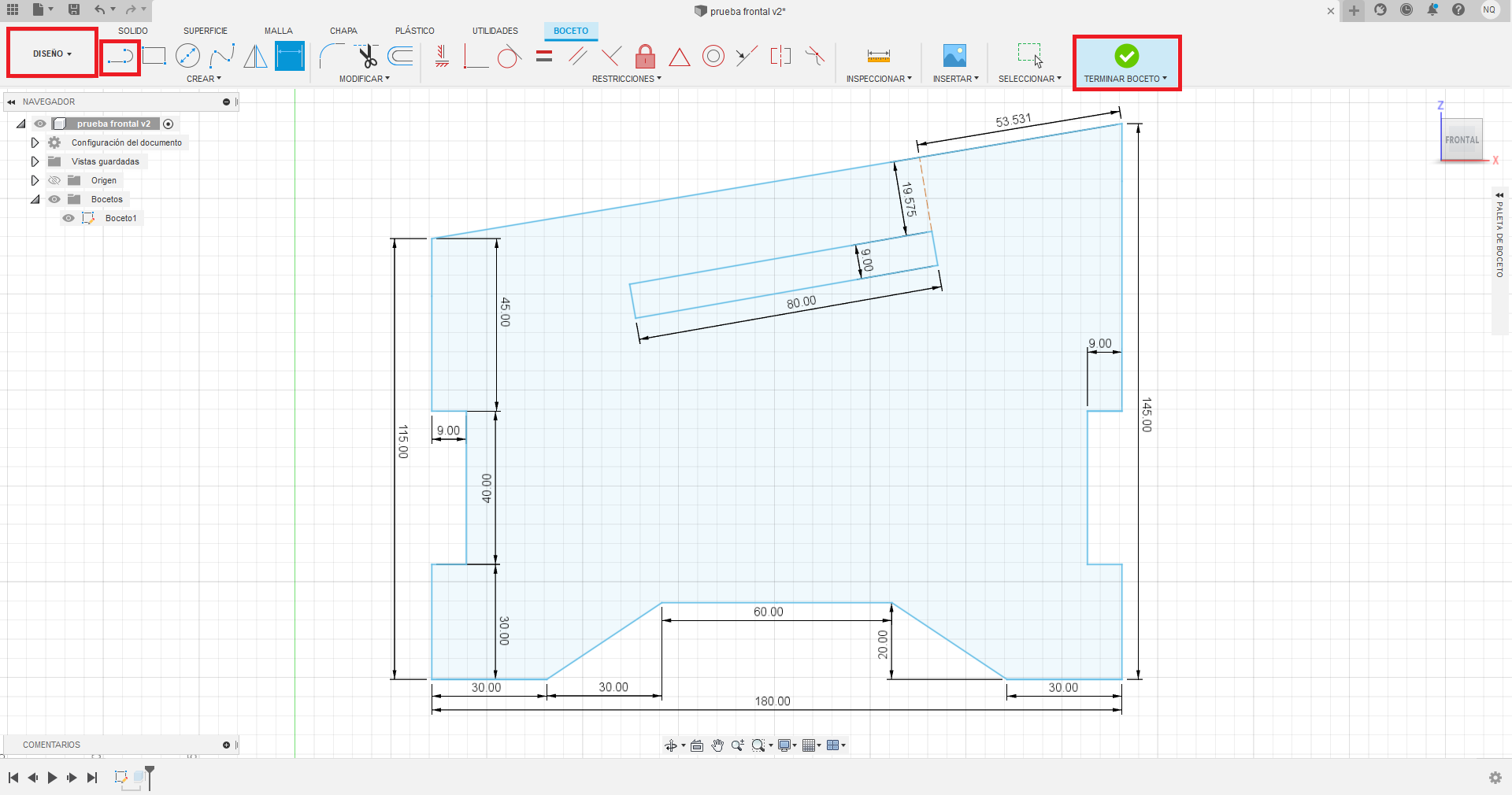Activate the Sketch Dimension tool
Image resolution: width=1512 pixels, height=795 pixels.
[x=290, y=56]
